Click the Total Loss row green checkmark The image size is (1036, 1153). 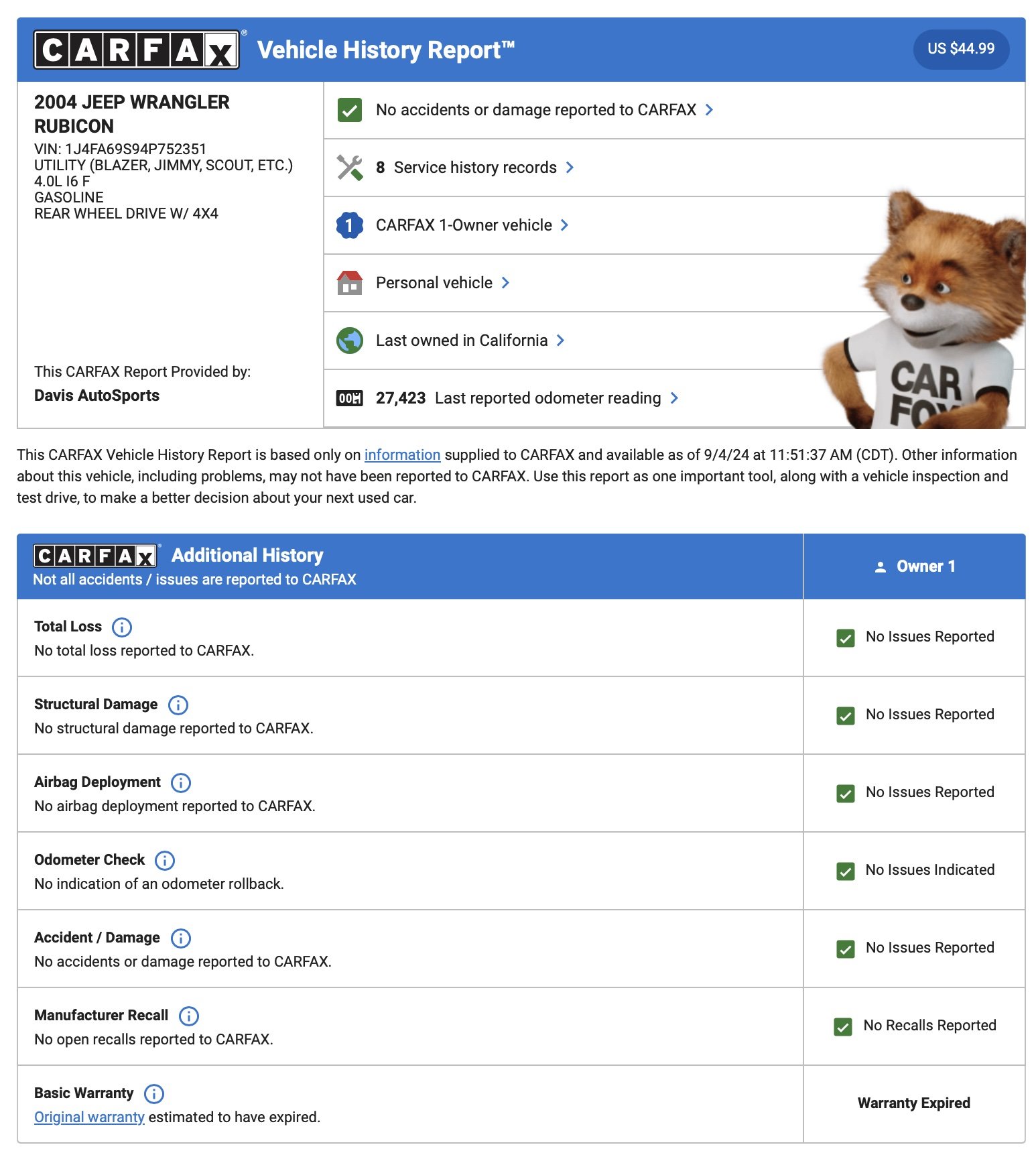coord(846,638)
